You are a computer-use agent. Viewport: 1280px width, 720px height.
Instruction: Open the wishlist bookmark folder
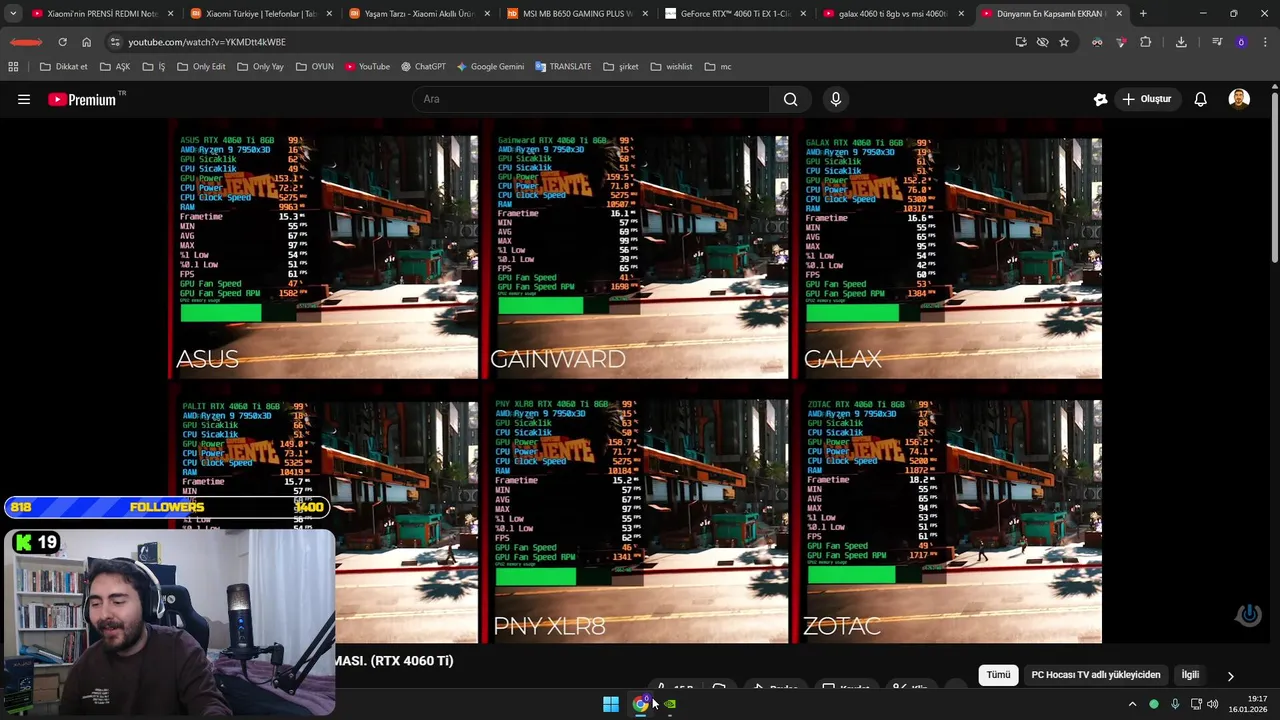(671, 67)
